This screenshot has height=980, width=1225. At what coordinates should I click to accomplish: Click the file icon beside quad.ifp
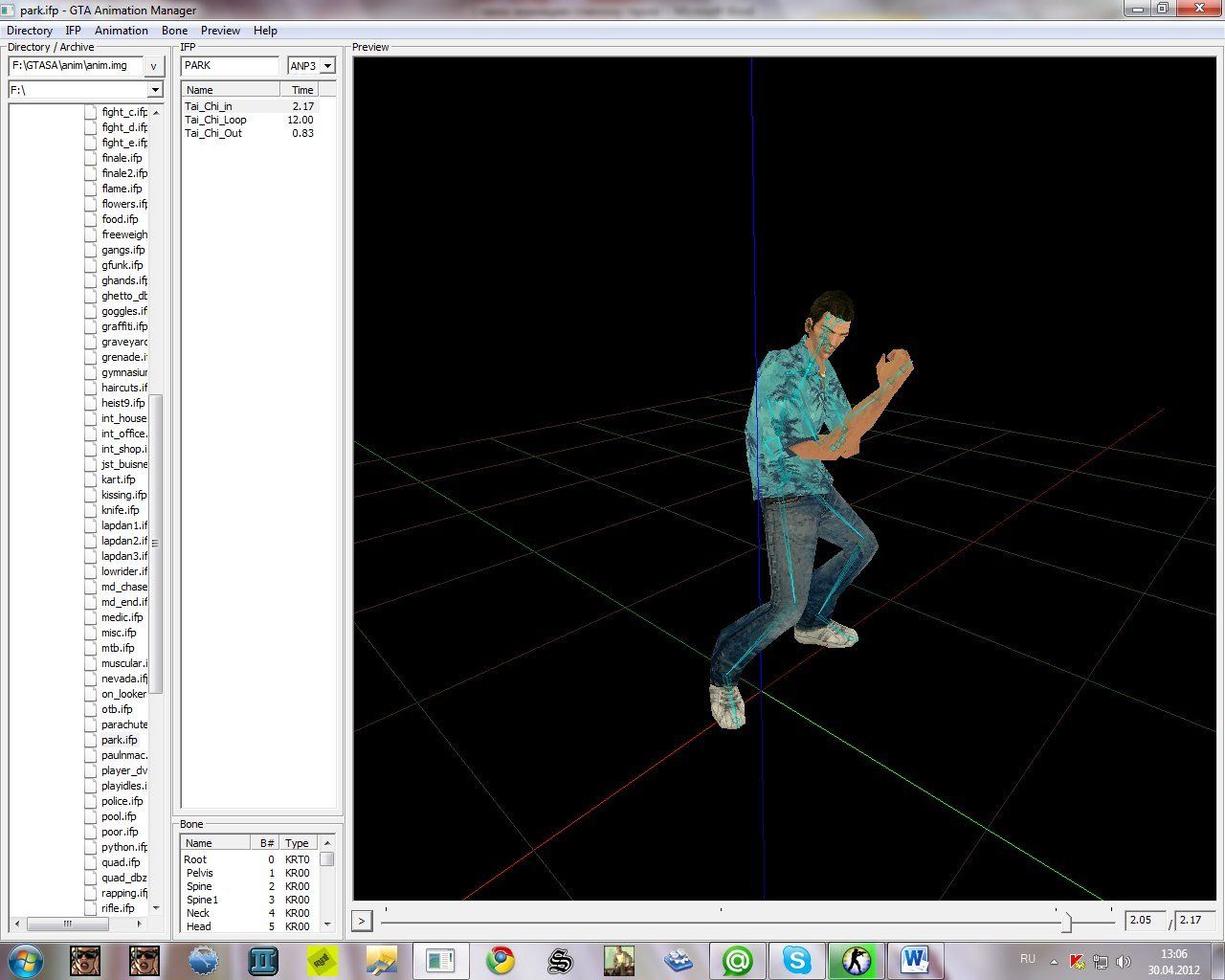[90, 862]
